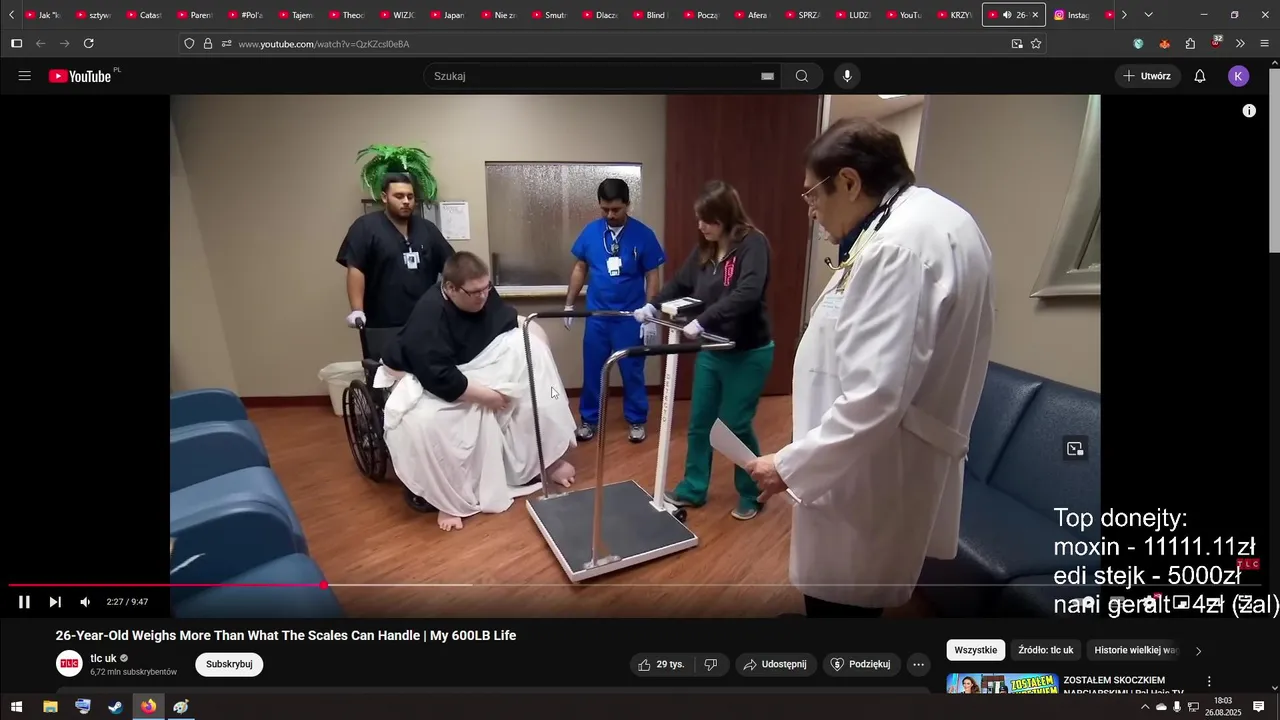Show hidden system tray icons

tap(1145, 707)
